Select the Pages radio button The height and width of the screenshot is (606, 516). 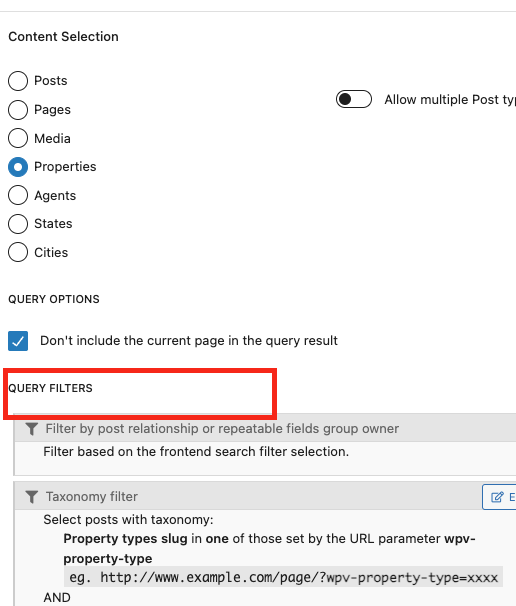[18, 110]
